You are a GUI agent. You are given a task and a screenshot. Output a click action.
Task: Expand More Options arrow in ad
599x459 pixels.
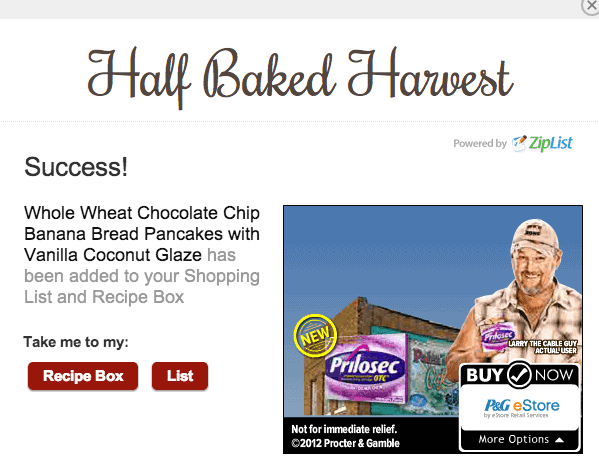(x=559, y=440)
